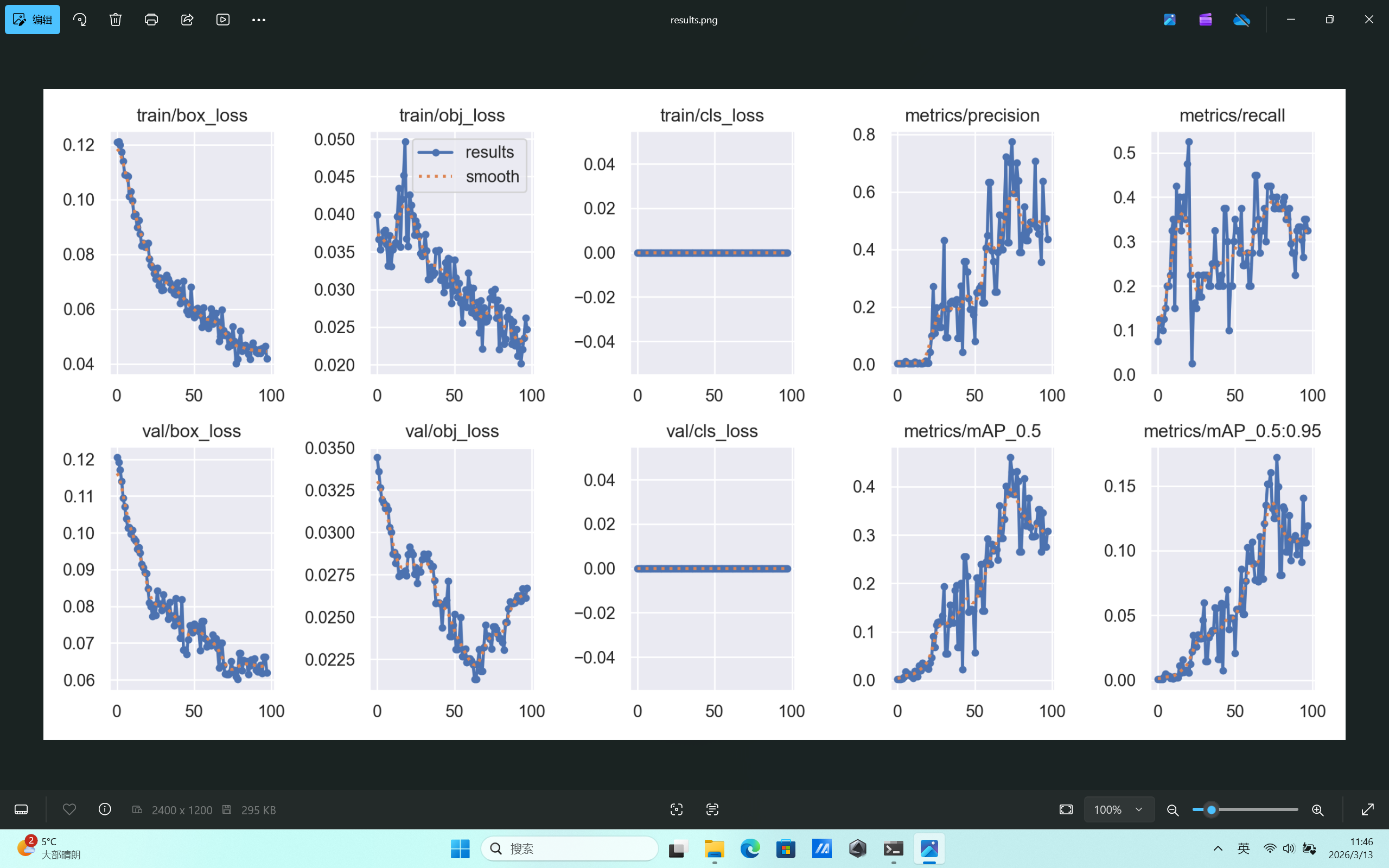Click the taskbar search box

tap(569, 848)
